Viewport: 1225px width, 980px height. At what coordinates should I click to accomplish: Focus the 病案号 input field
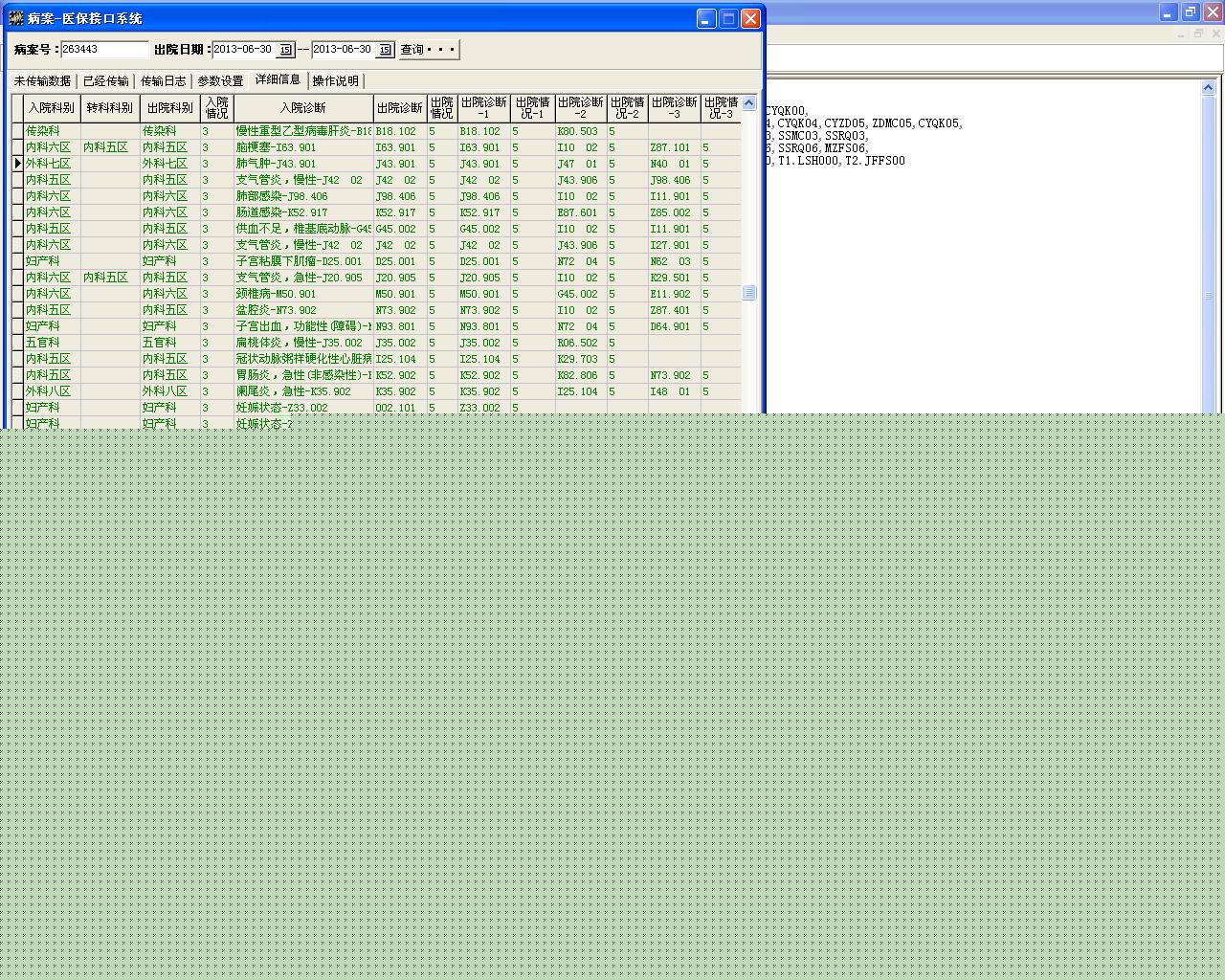105,50
